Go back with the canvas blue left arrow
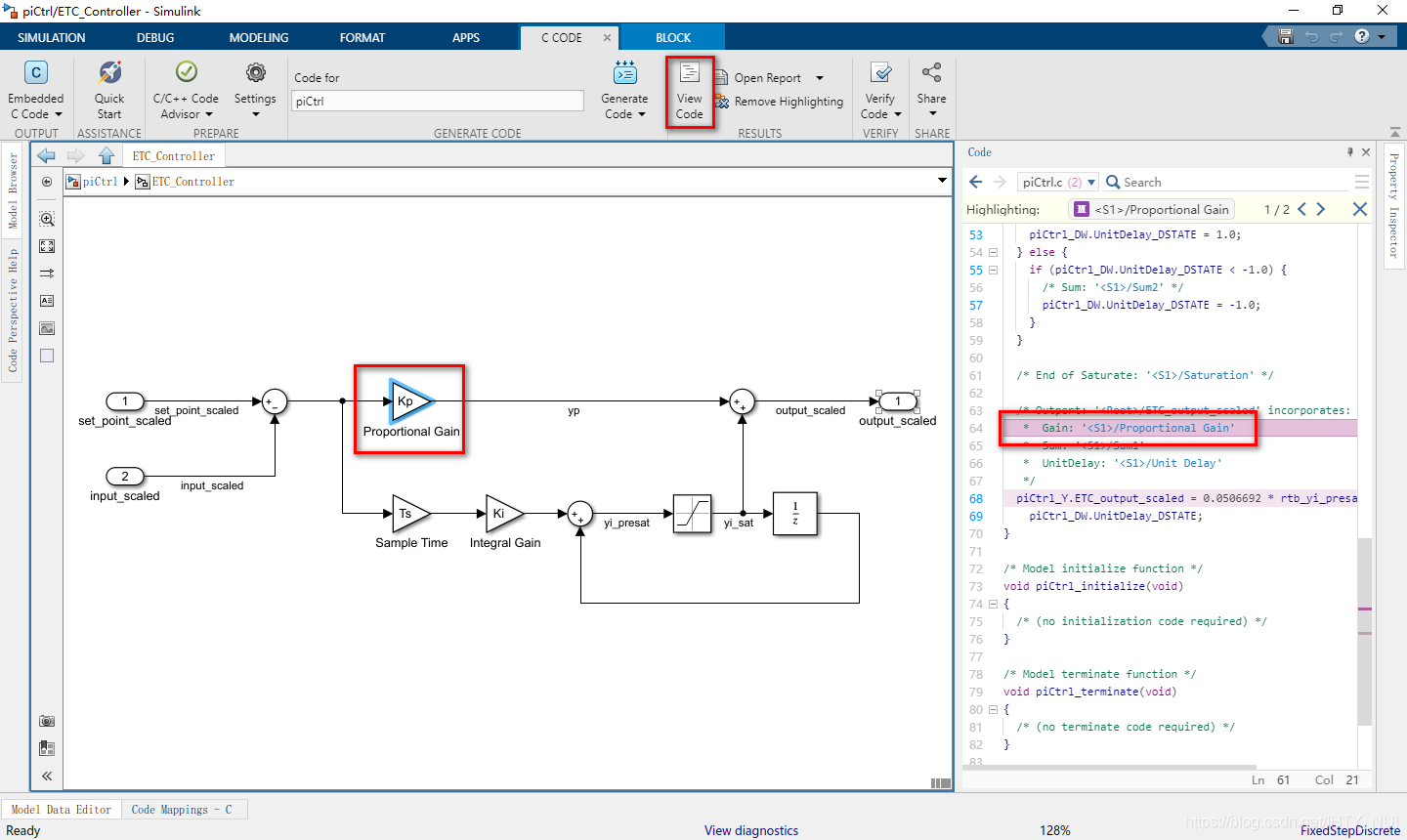Image resolution: width=1407 pixels, height=840 pixels. [46, 155]
